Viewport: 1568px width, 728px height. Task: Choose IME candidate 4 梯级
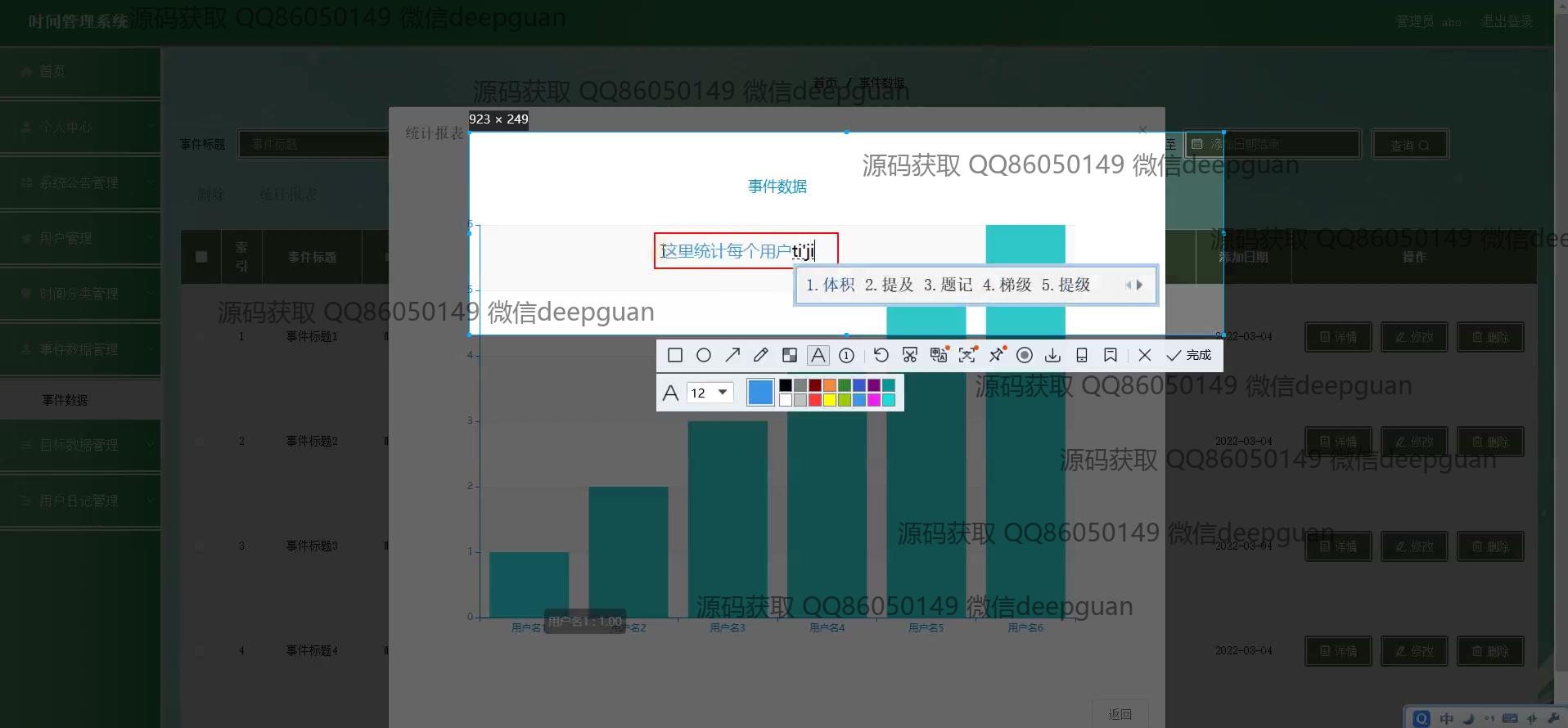coord(1007,285)
